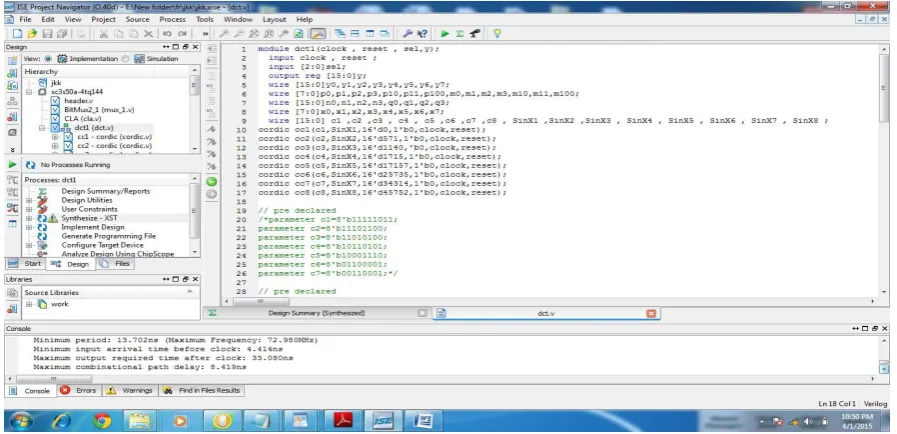The width and height of the screenshot is (897, 434).
Task: Click the jkk project item in the hierarchy
Action: (x=56, y=83)
